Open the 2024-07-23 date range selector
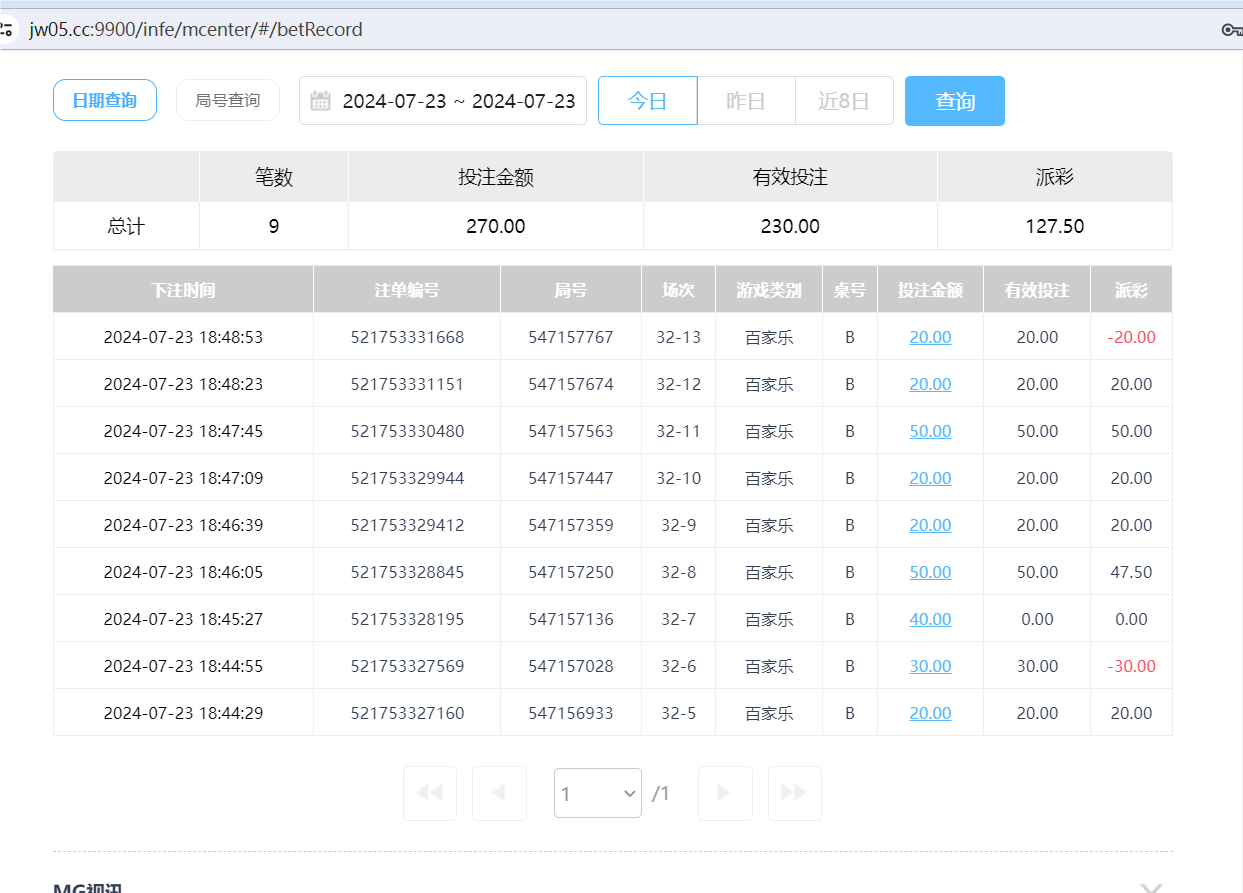 tap(458, 100)
